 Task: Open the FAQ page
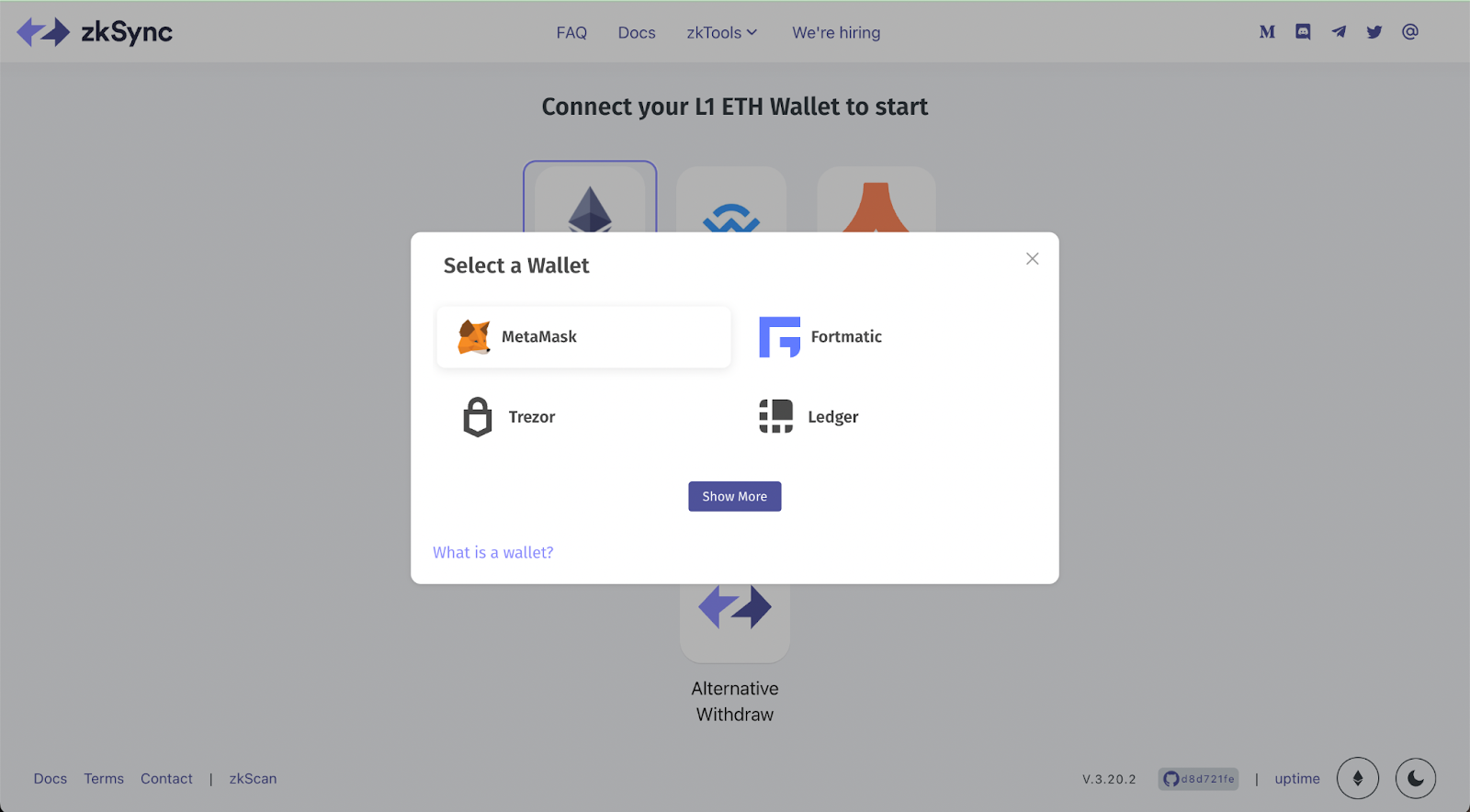coord(571,32)
